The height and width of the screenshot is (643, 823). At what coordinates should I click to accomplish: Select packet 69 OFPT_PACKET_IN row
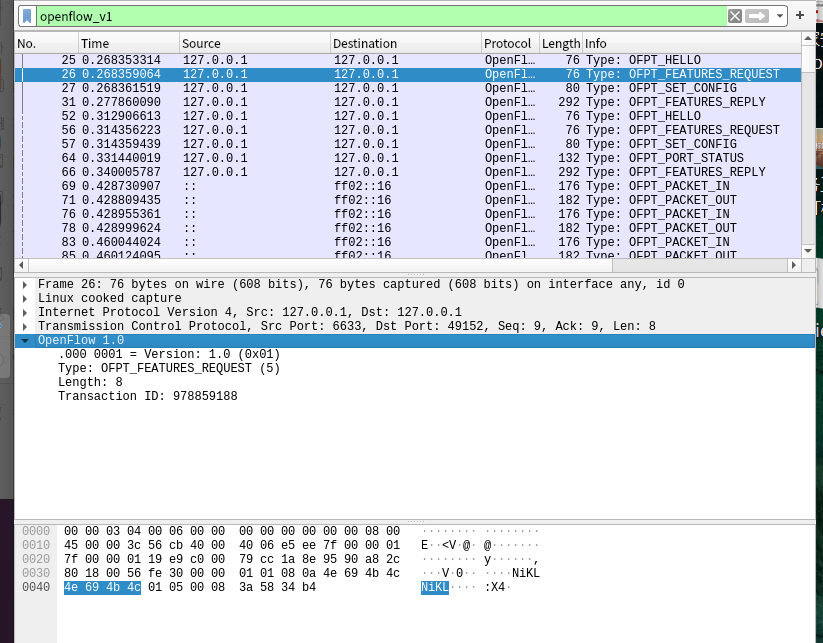tap(408, 186)
